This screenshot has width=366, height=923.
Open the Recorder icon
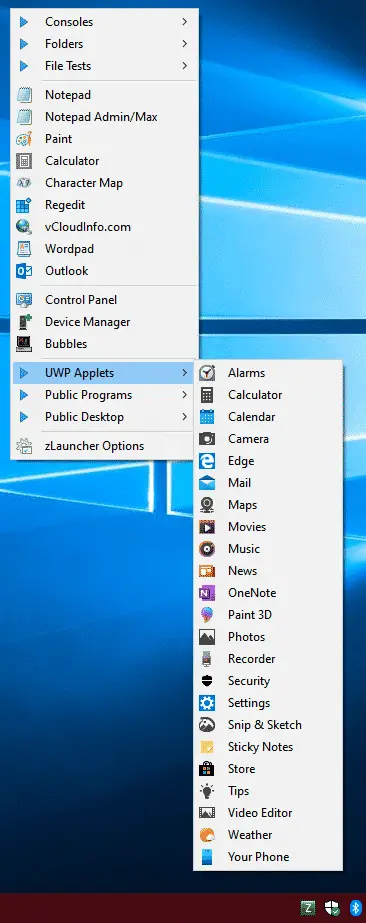click(x=207, y=659)
